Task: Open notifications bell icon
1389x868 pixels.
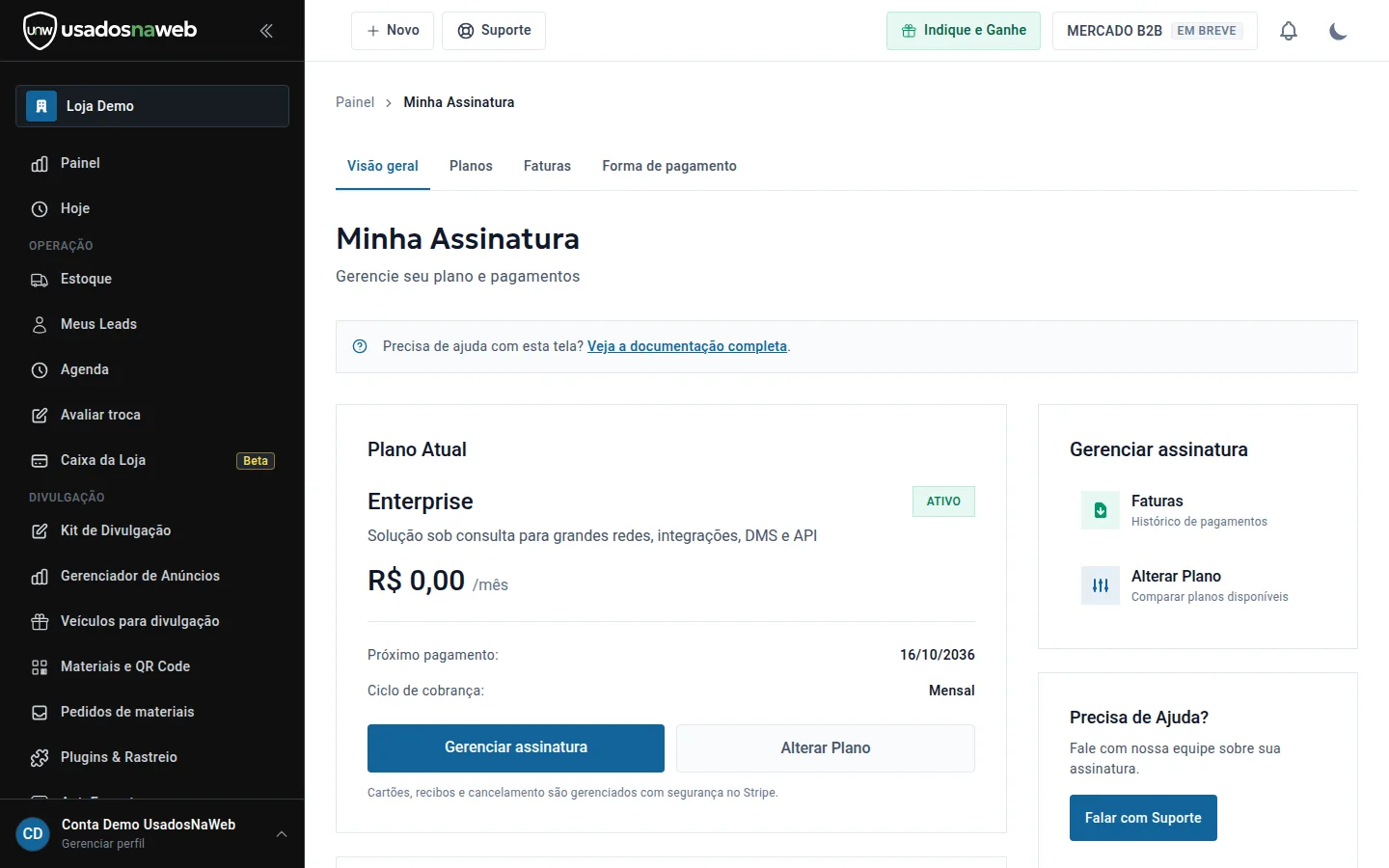Action: pos(1289,31)
